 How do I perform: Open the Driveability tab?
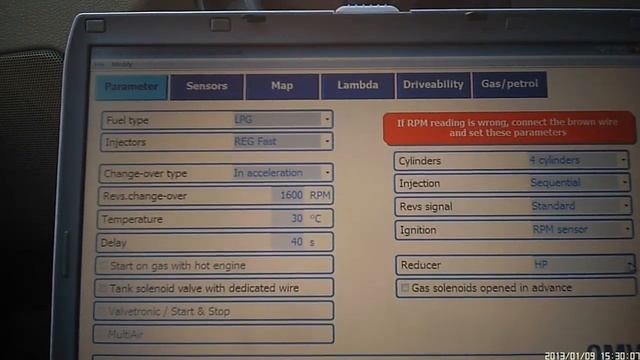tap(433, 84)
